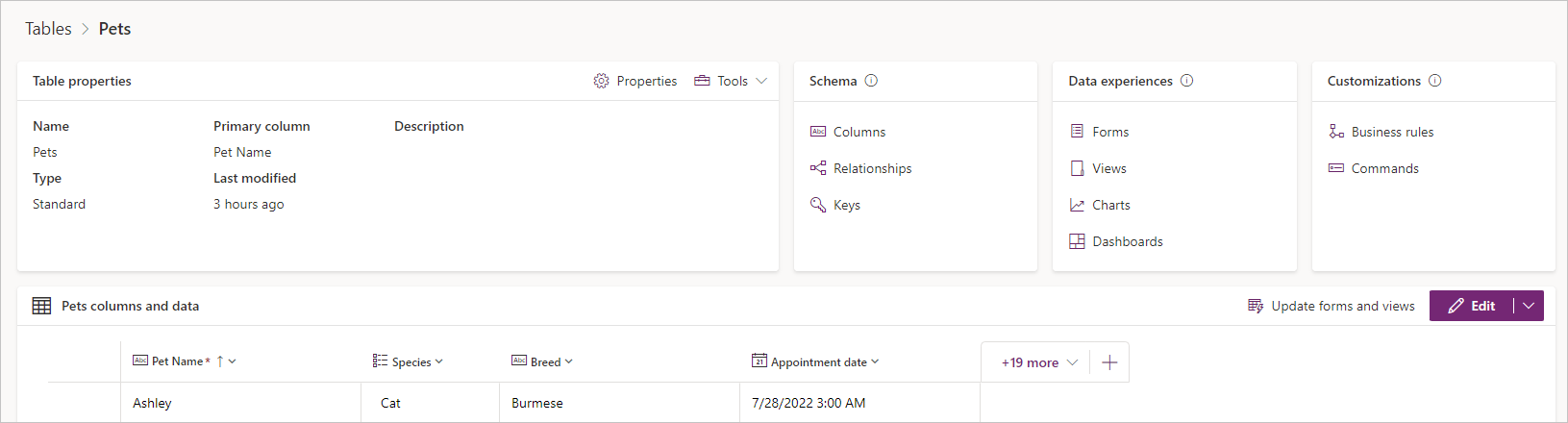Click the plus icon to add column
This screenshot has width=1568, height=423.
1109,362
